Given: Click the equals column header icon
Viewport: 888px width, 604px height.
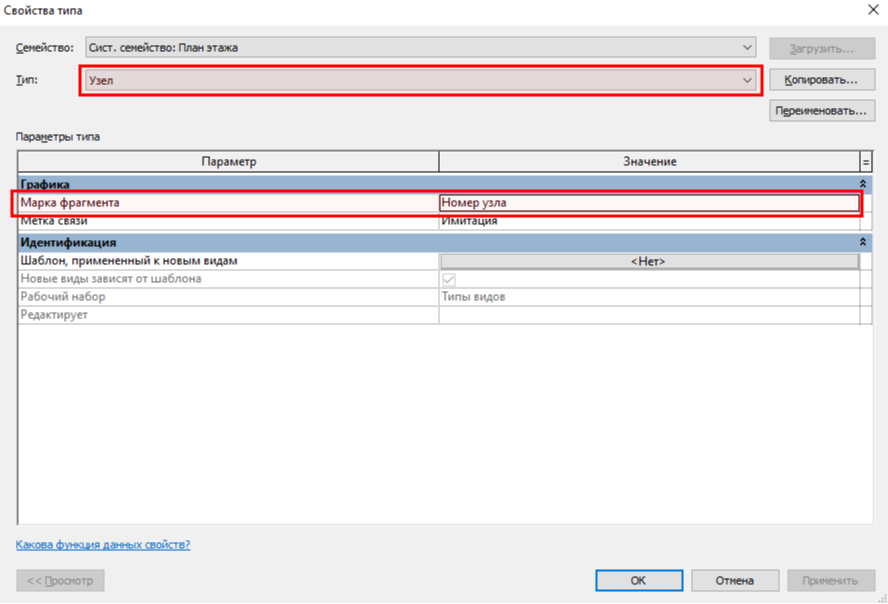Looking at the screenshot, I should 865,162.
